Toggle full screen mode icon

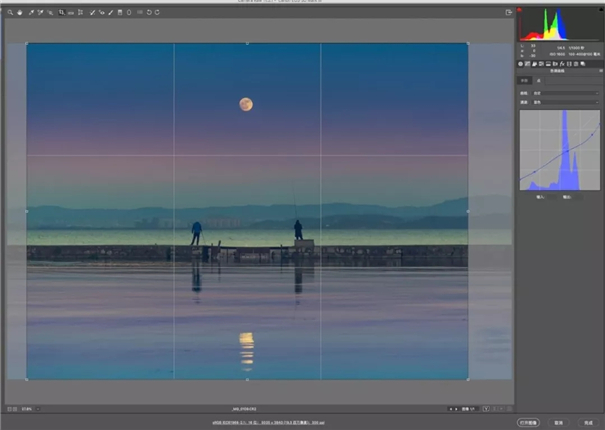click(508, 12)
